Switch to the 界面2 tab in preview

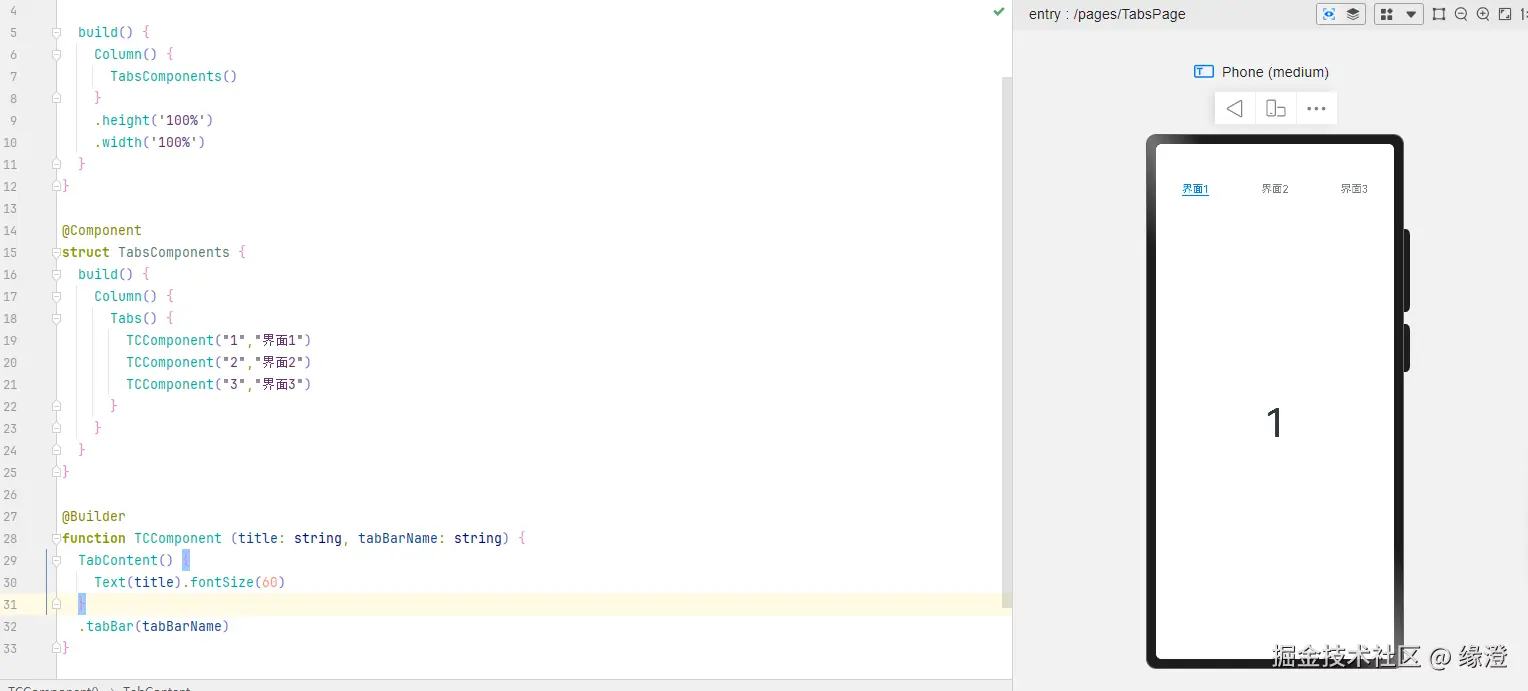point(1275,189)
